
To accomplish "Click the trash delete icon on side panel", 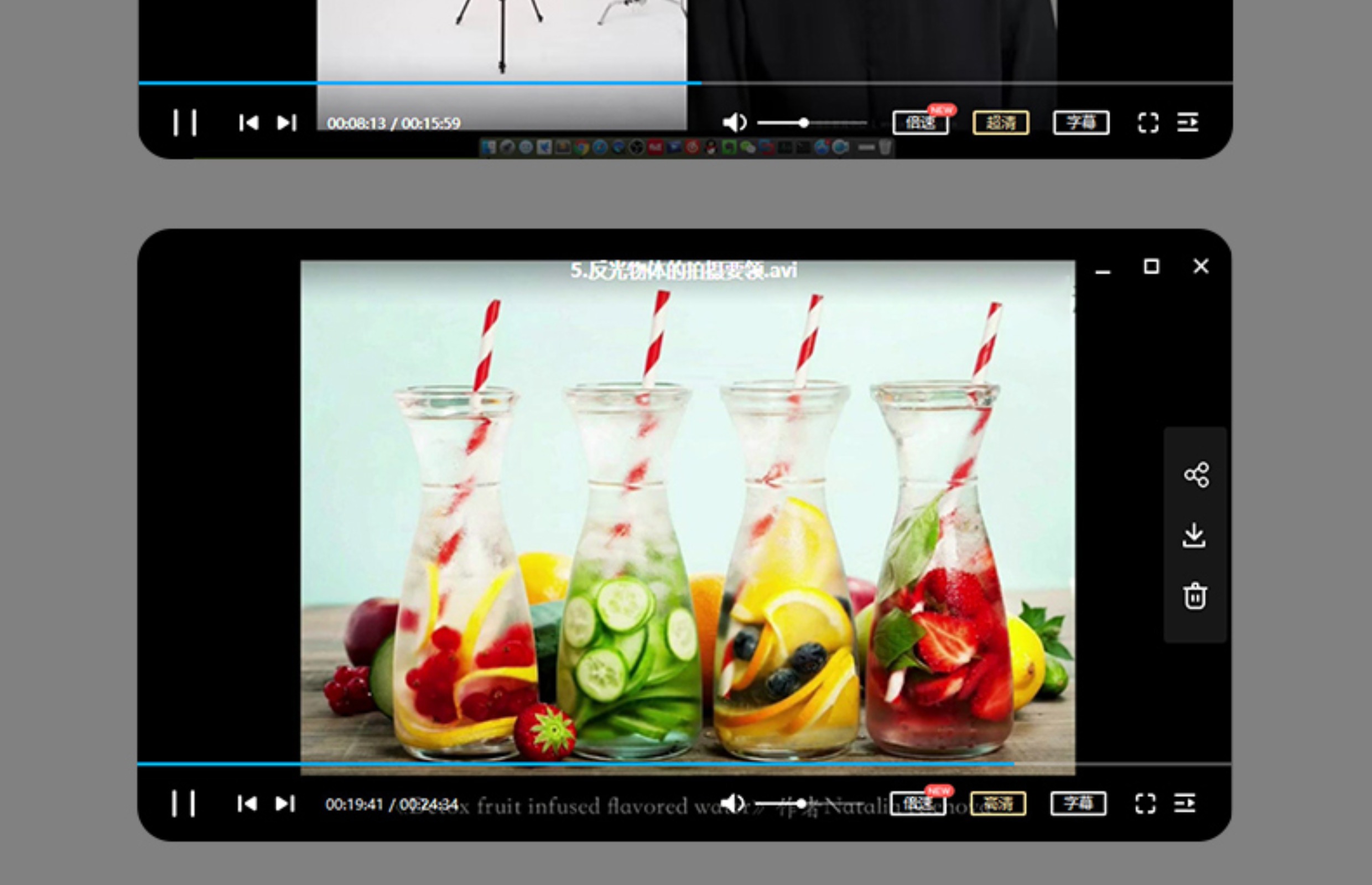I will pos(1195,595).
